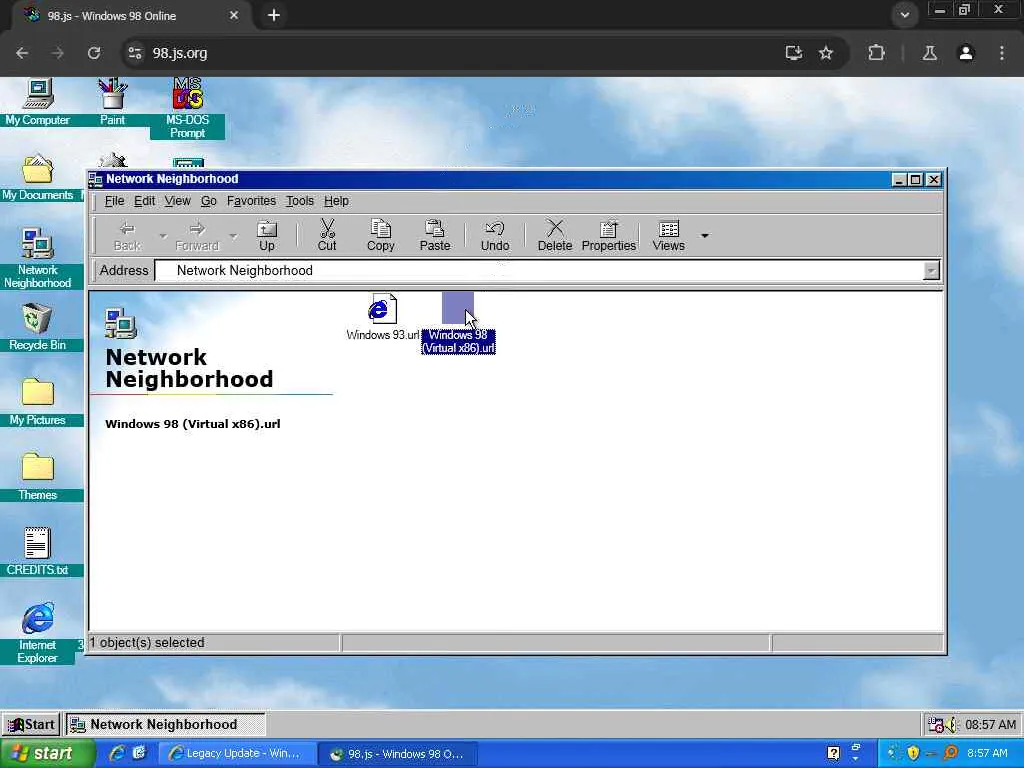This screenshot has height=768, width=1024.
Task: Open the Chrome profile avatar
Action: [x=966, y=53]
